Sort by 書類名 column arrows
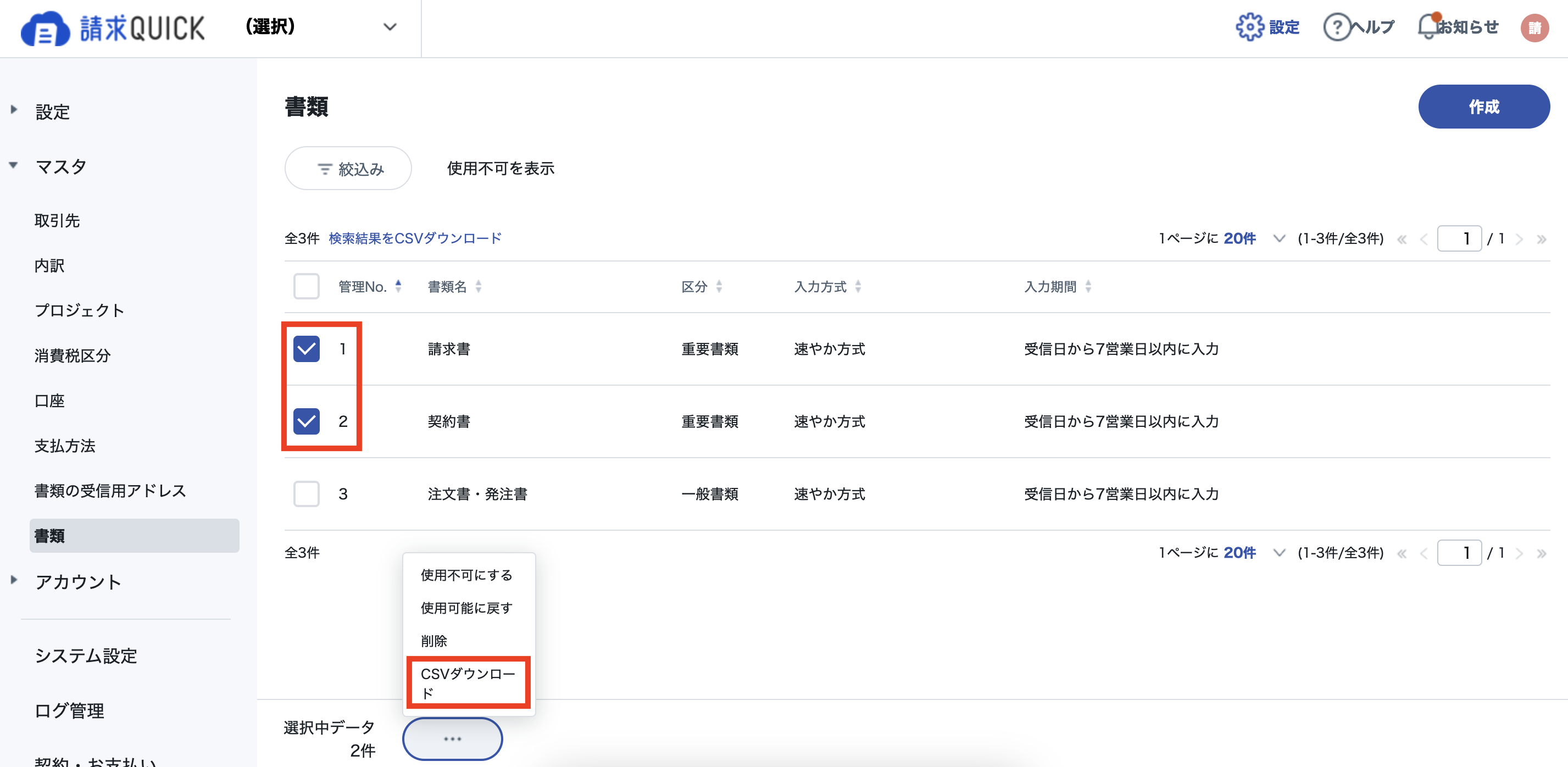The width and height of the screenshot is (1568, 767). 479,286
